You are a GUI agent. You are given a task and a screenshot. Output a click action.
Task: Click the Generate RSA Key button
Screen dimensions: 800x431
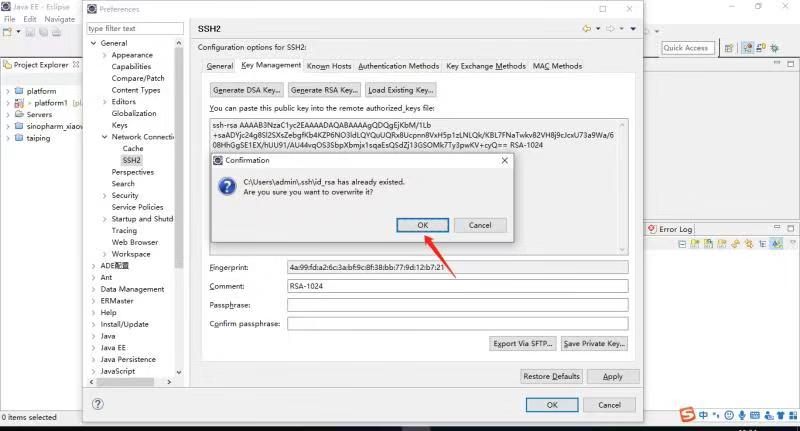pyautogui.click(x=324, y=90)
